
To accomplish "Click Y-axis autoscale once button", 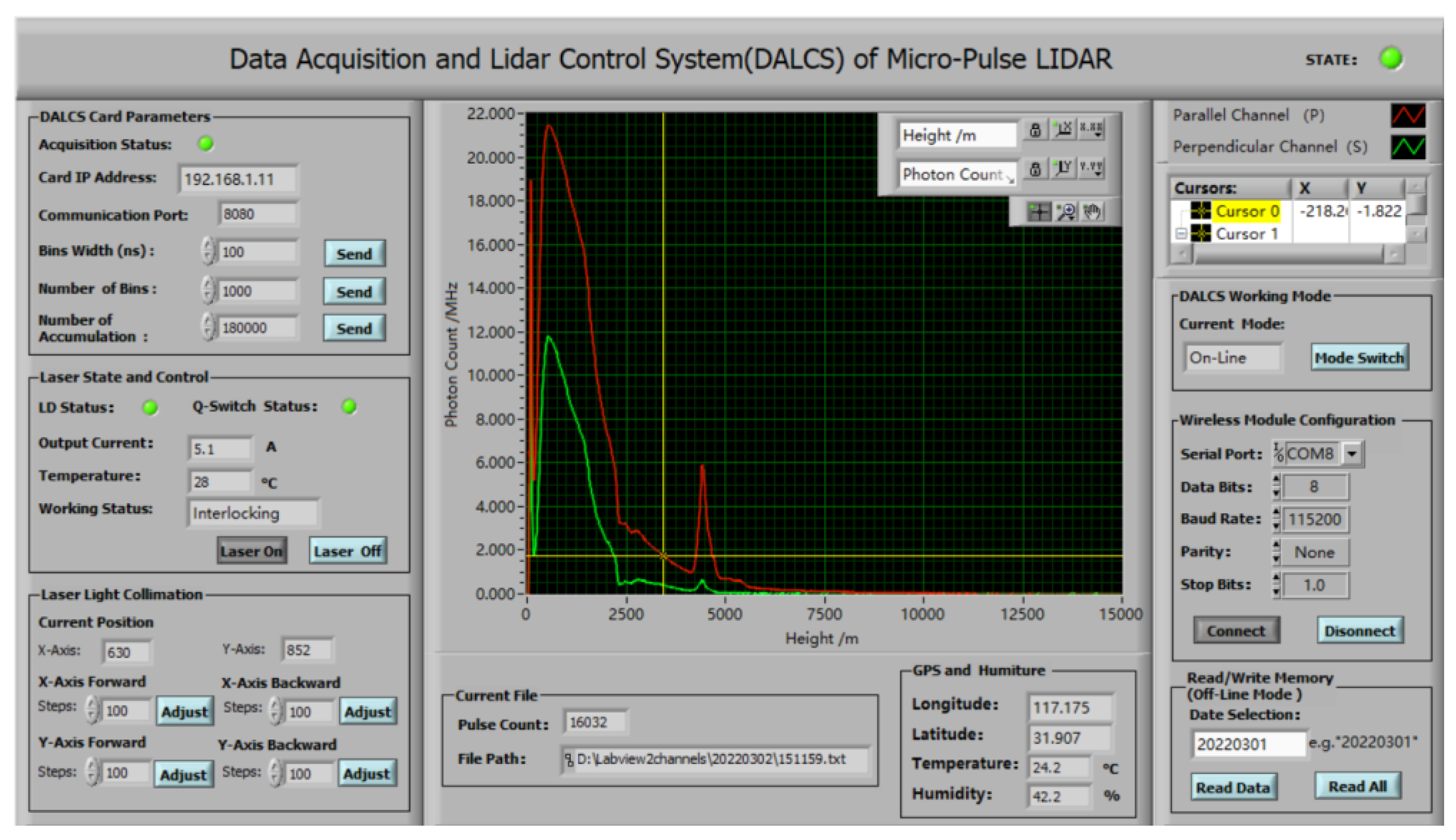I will [1063, 168].
